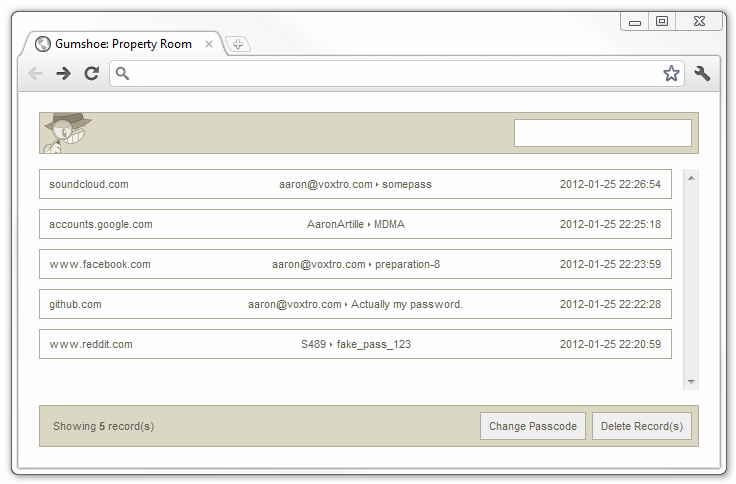
Task: Click the browser back arrow
Action: click(36, 73)
